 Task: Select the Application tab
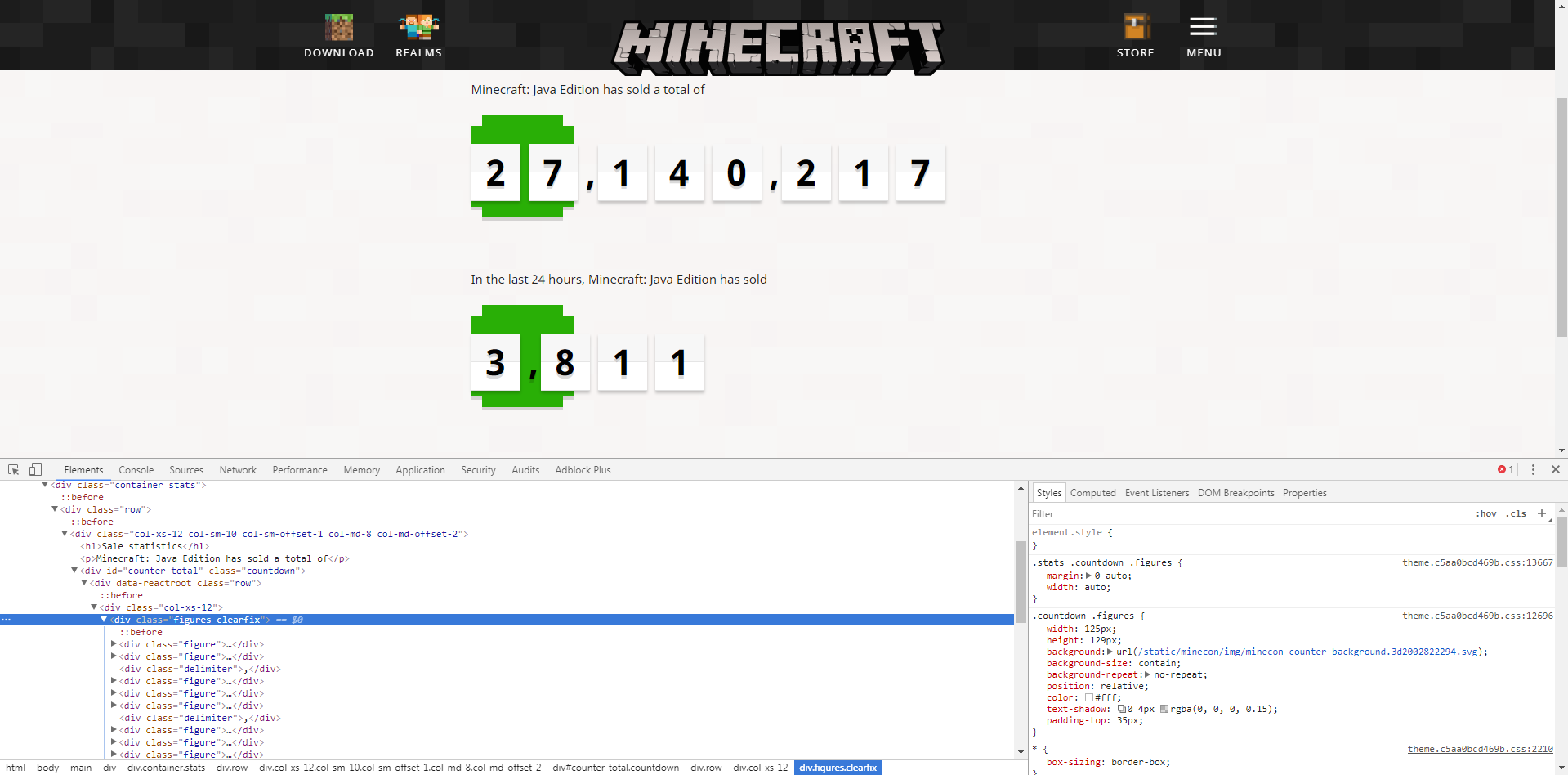421,470
